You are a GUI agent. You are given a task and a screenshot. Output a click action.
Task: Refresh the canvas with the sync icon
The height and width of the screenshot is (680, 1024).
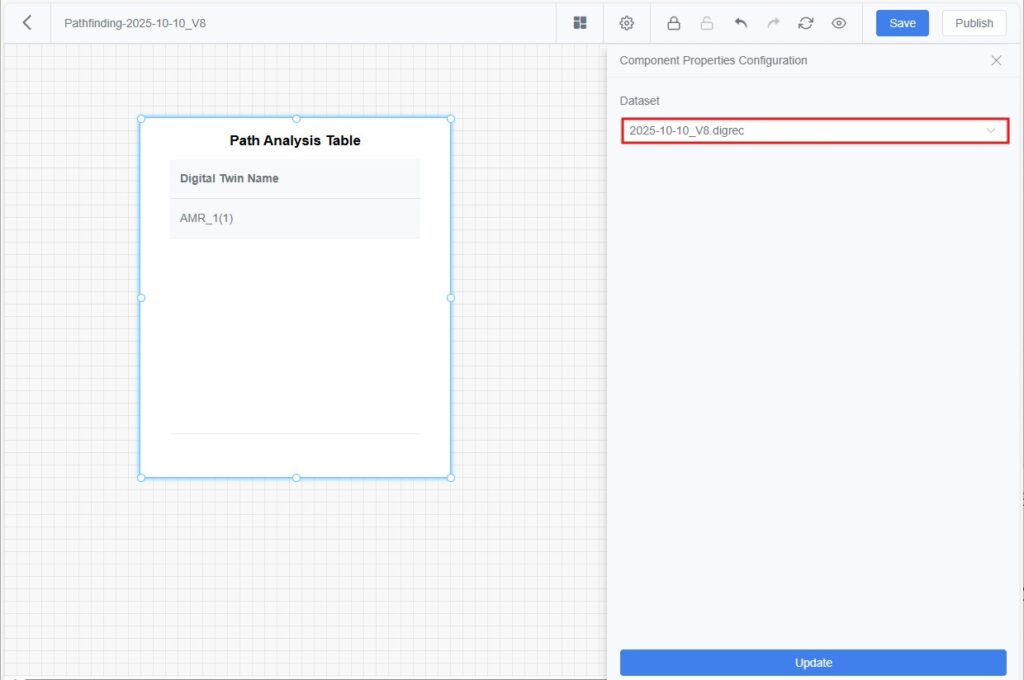pos(806,23)
